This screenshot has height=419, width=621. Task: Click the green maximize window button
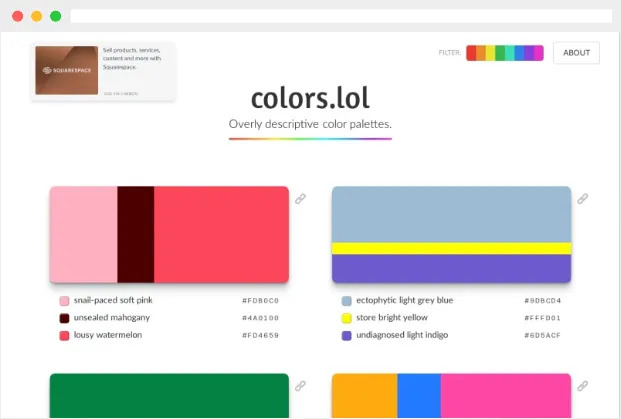coord(55,16)
